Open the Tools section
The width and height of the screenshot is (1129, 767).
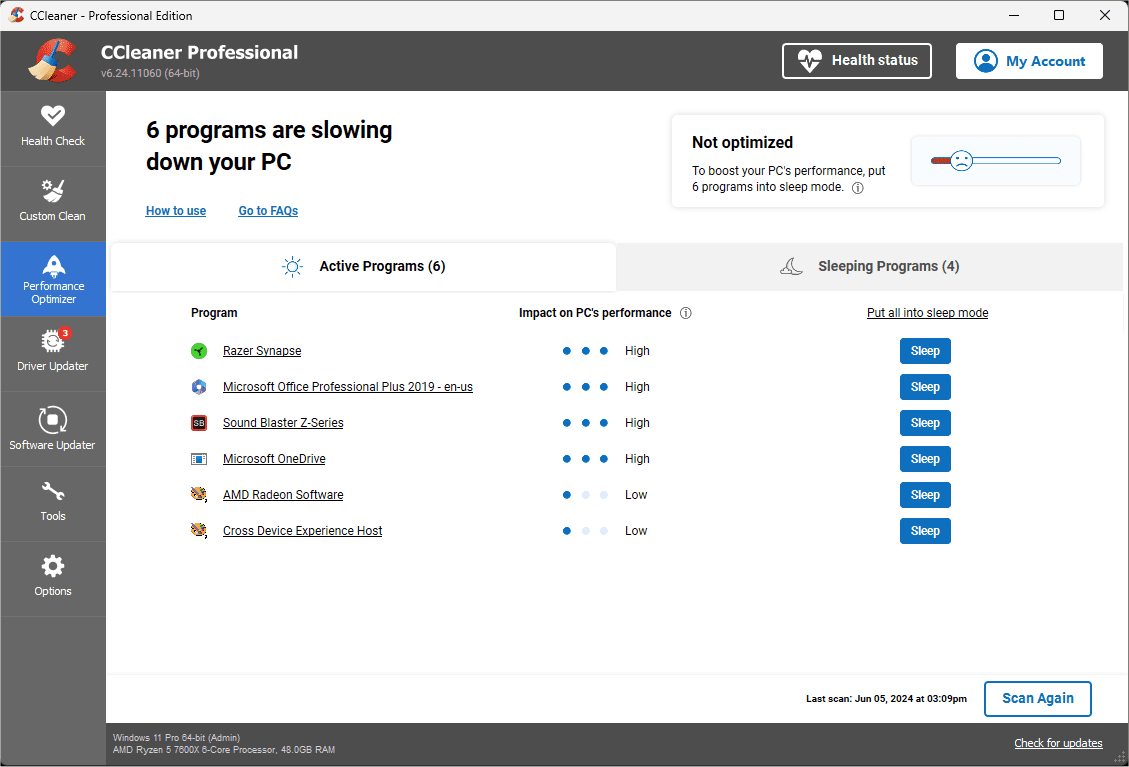(x=53, y=503)
